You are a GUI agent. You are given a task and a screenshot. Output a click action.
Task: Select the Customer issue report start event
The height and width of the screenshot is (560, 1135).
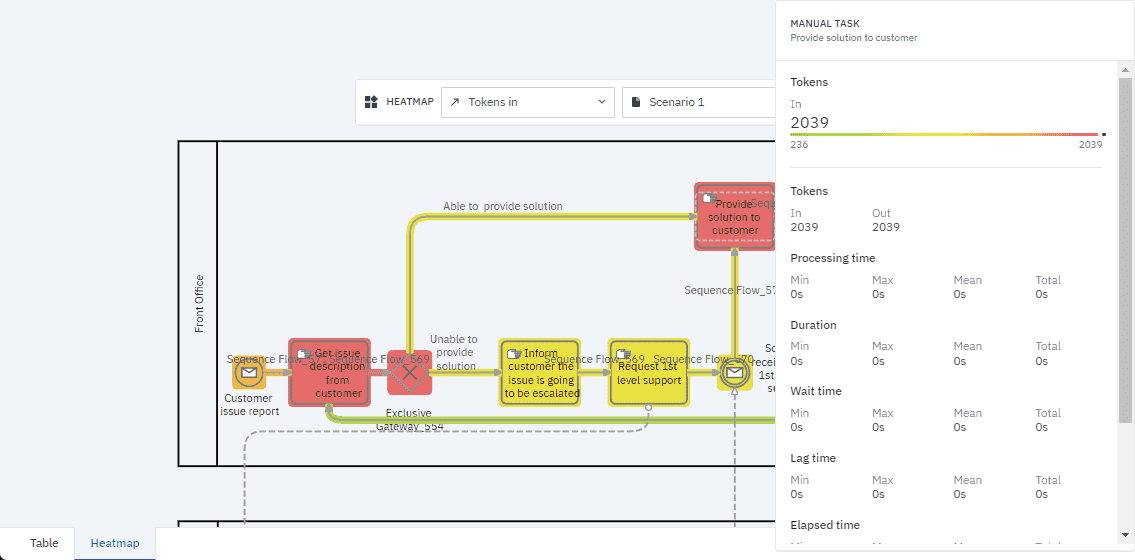tap(249, 373)
